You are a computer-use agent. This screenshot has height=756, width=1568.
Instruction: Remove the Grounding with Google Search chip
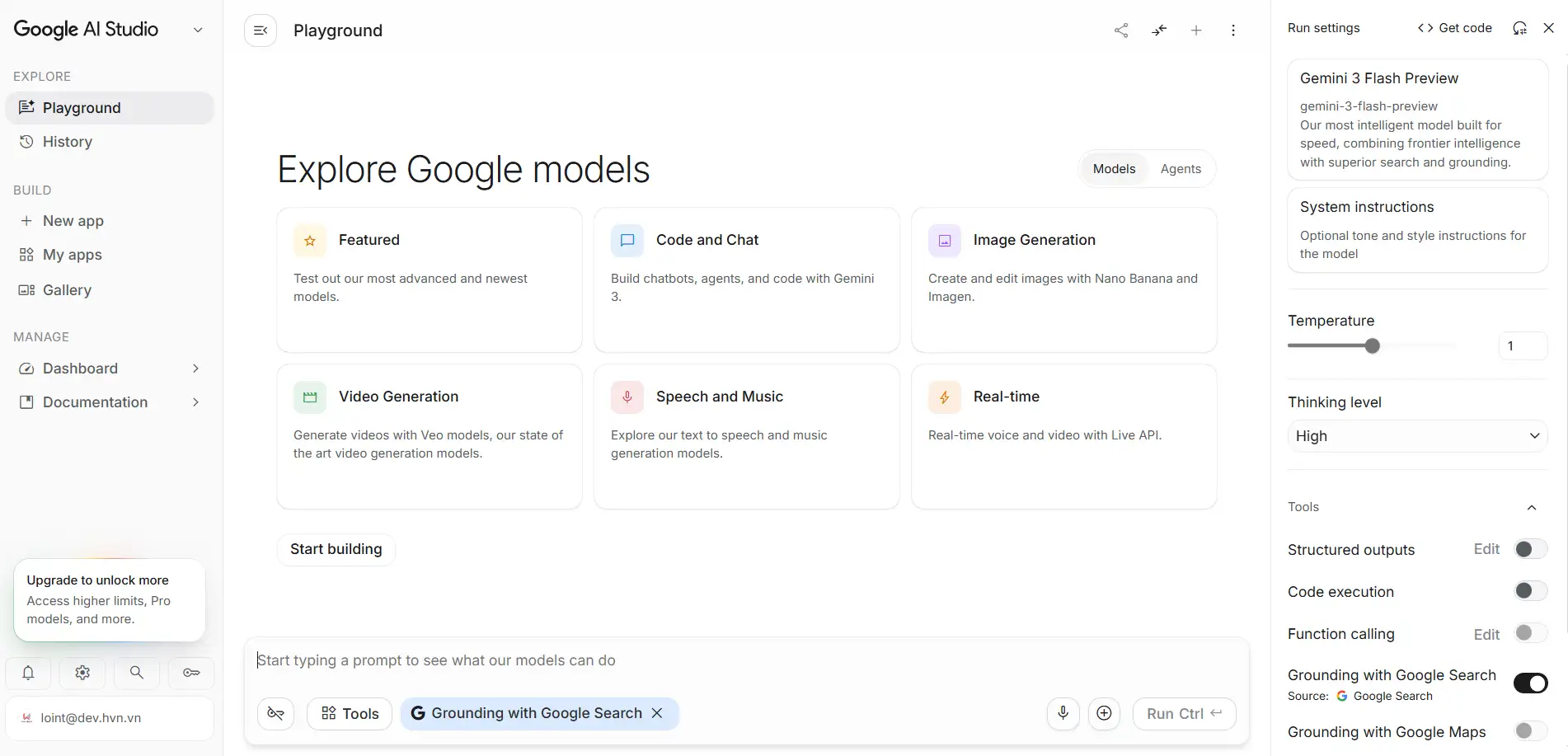pos(657,713)
